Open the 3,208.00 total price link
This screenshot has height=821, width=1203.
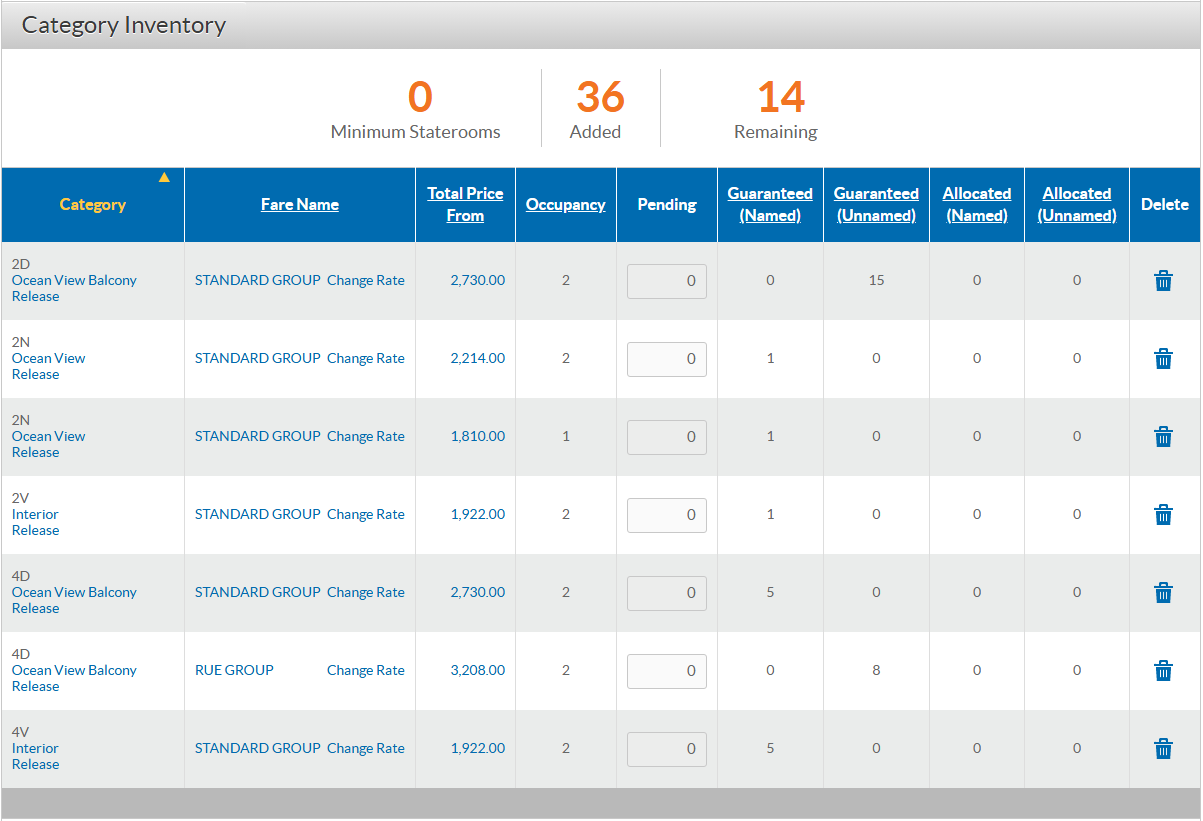tap(478, 671)
